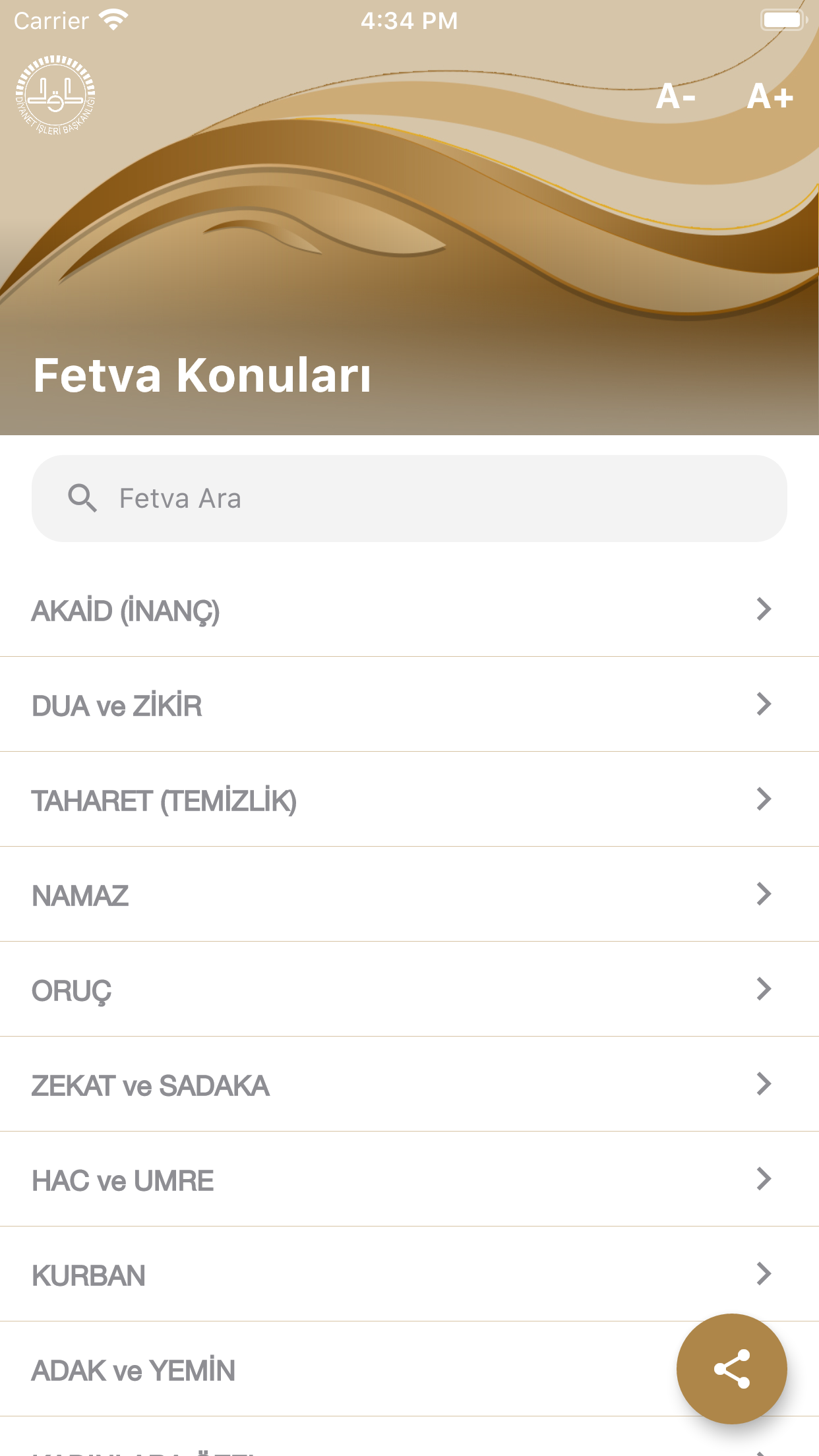Screen dimensions: 819x1456
Task: Expand the DUA ve ZİKİR chevron
Action: tap(764, 704)
